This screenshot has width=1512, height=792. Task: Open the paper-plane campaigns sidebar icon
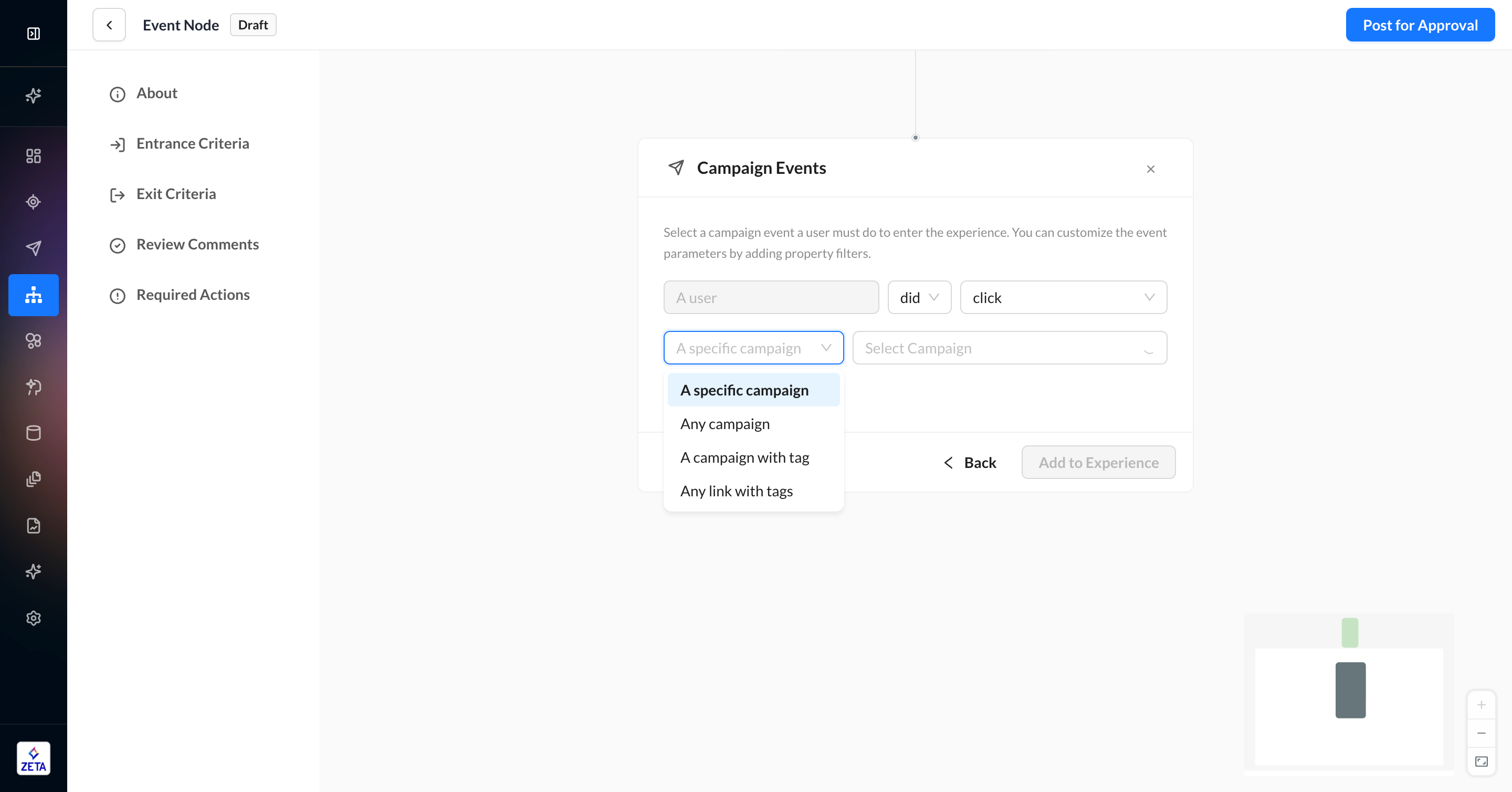[34, 248]
